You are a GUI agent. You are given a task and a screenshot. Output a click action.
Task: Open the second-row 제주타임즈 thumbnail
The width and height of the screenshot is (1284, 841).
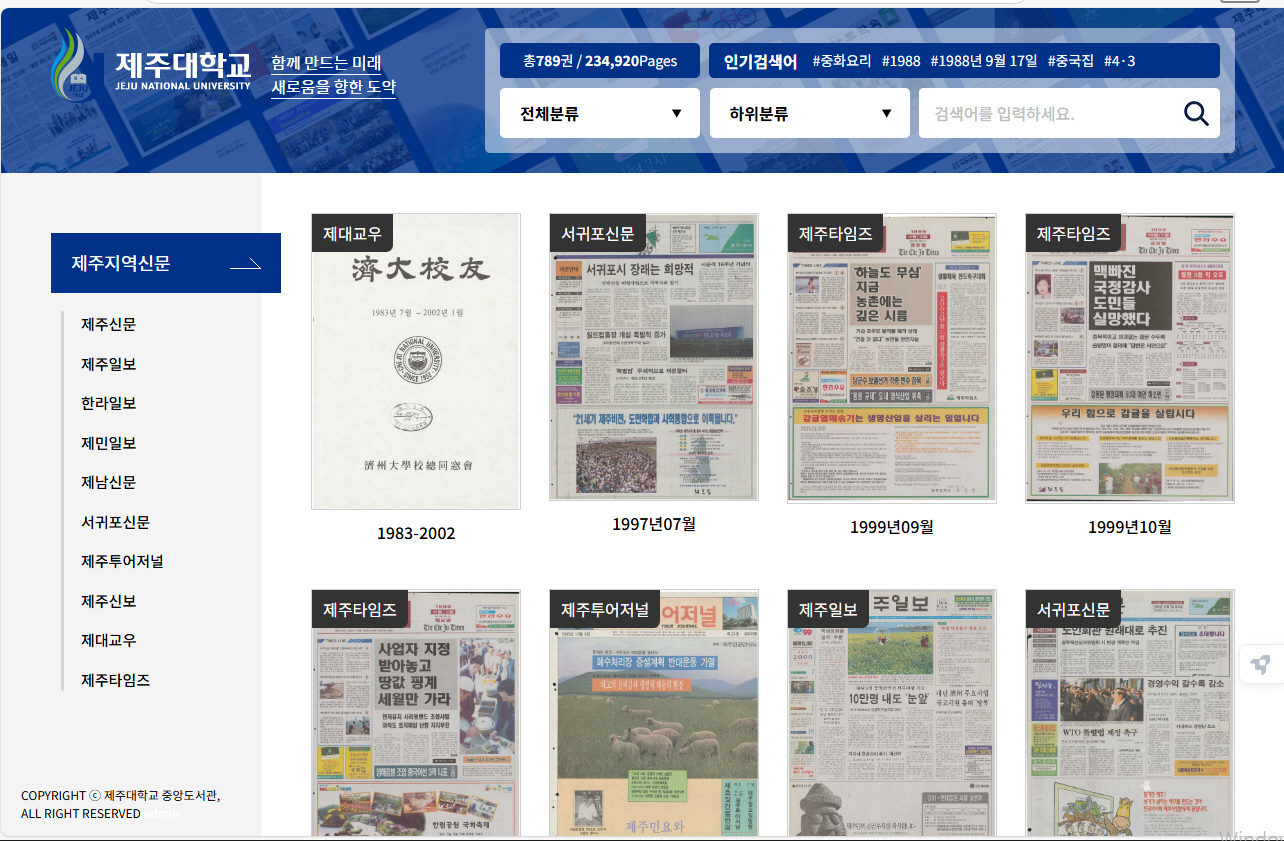(x=416, y=712)
